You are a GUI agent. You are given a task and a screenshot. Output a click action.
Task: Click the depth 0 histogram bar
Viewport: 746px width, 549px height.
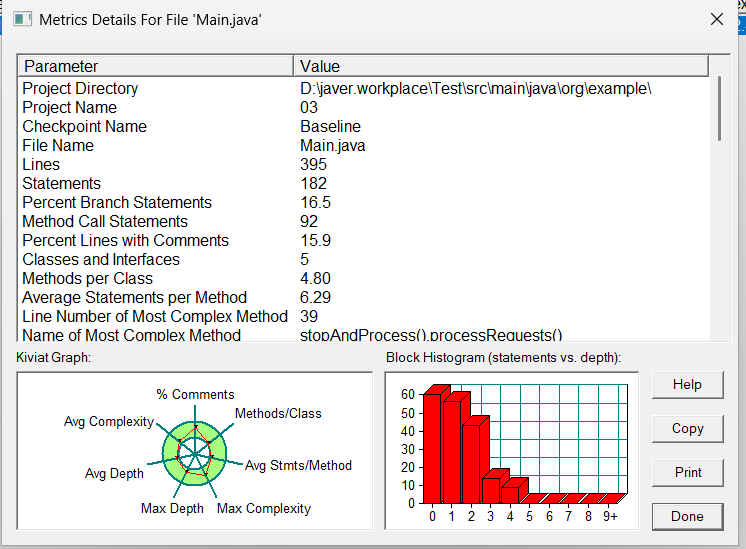[x=432, y=448]
